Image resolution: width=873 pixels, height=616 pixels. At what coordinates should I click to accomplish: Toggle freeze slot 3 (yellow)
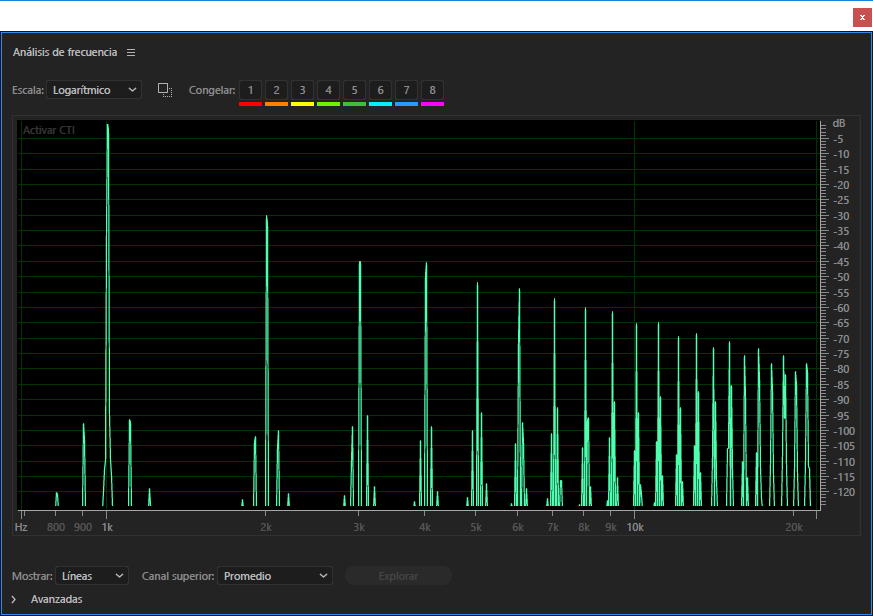[302, 90]
